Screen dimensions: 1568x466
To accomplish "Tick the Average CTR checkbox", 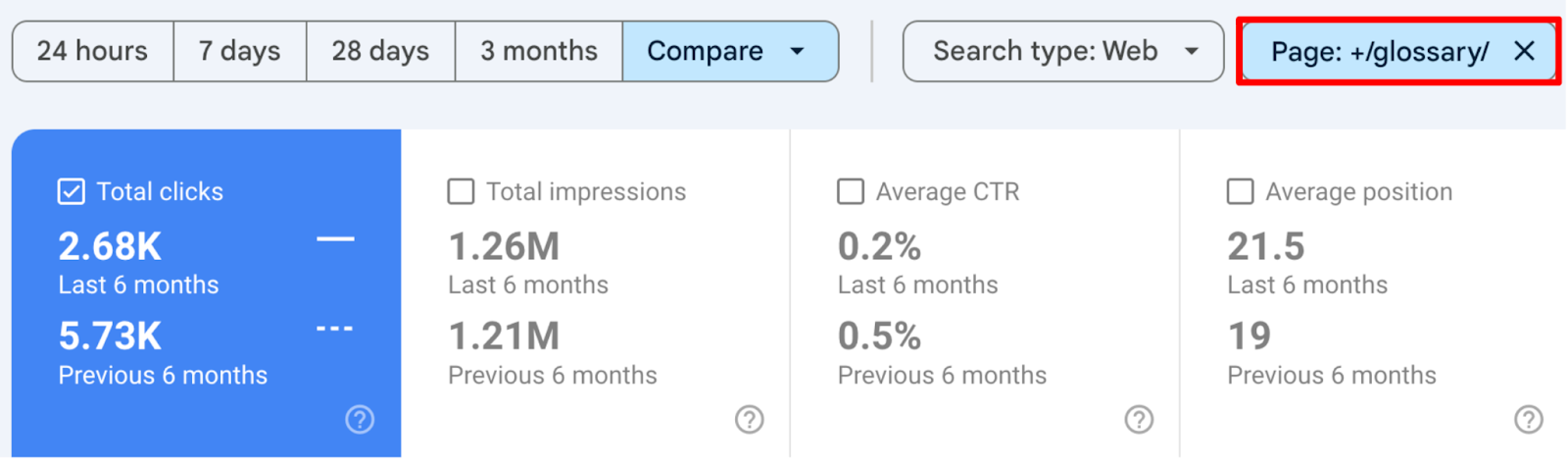I will [x=851, y=191].
